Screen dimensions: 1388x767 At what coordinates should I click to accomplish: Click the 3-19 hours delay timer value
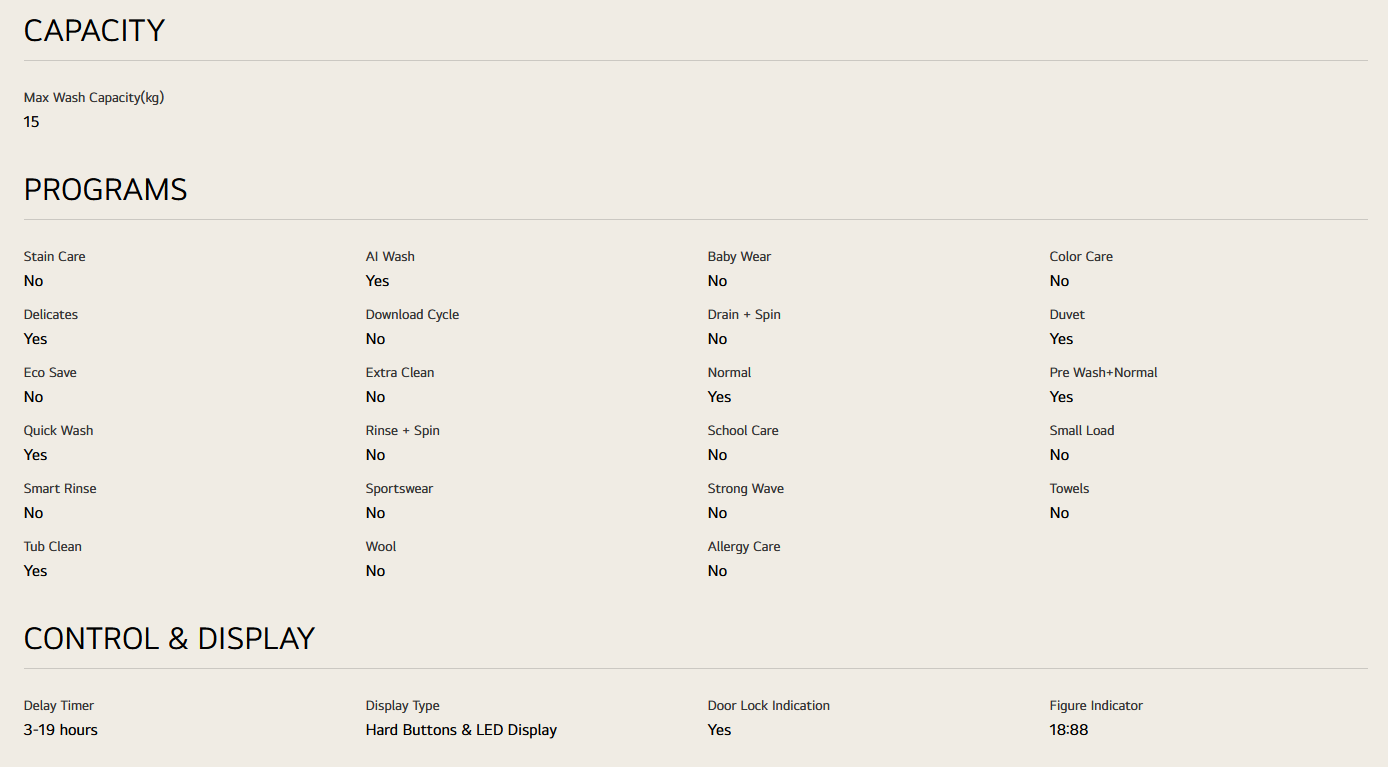click(x=61, y=730)
